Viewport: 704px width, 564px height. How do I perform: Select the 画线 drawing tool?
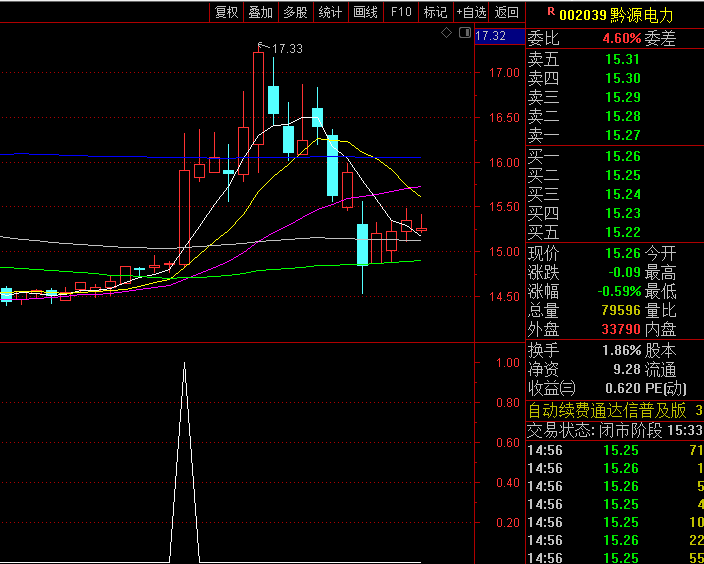click(365, 12)
